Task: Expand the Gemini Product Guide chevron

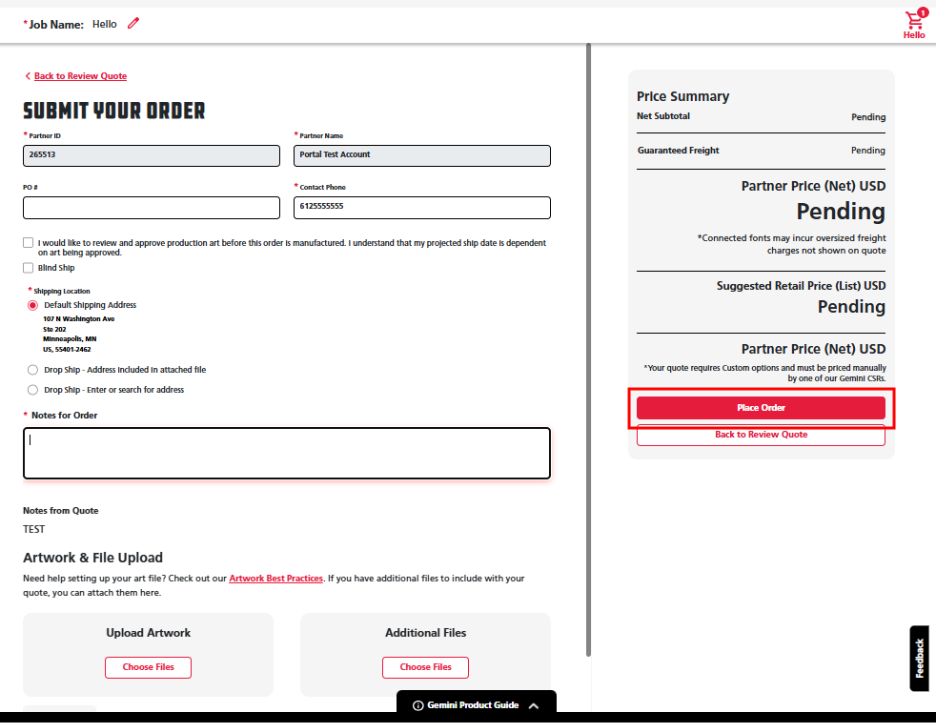Action: pyautogui.click(x=534, y=705)
